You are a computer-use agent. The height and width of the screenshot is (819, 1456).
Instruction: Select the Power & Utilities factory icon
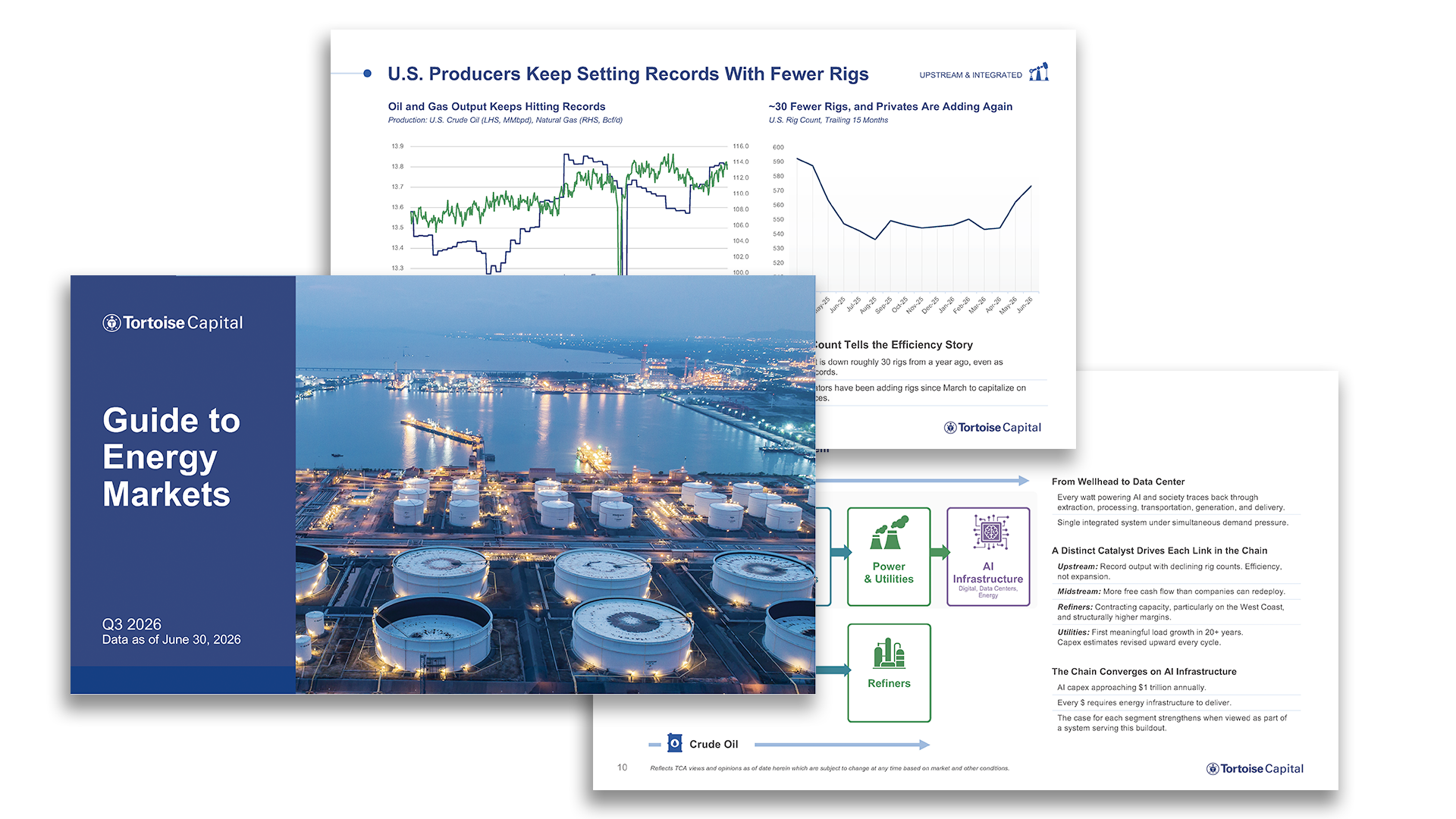pyautogui.click(x=889, y=533)
